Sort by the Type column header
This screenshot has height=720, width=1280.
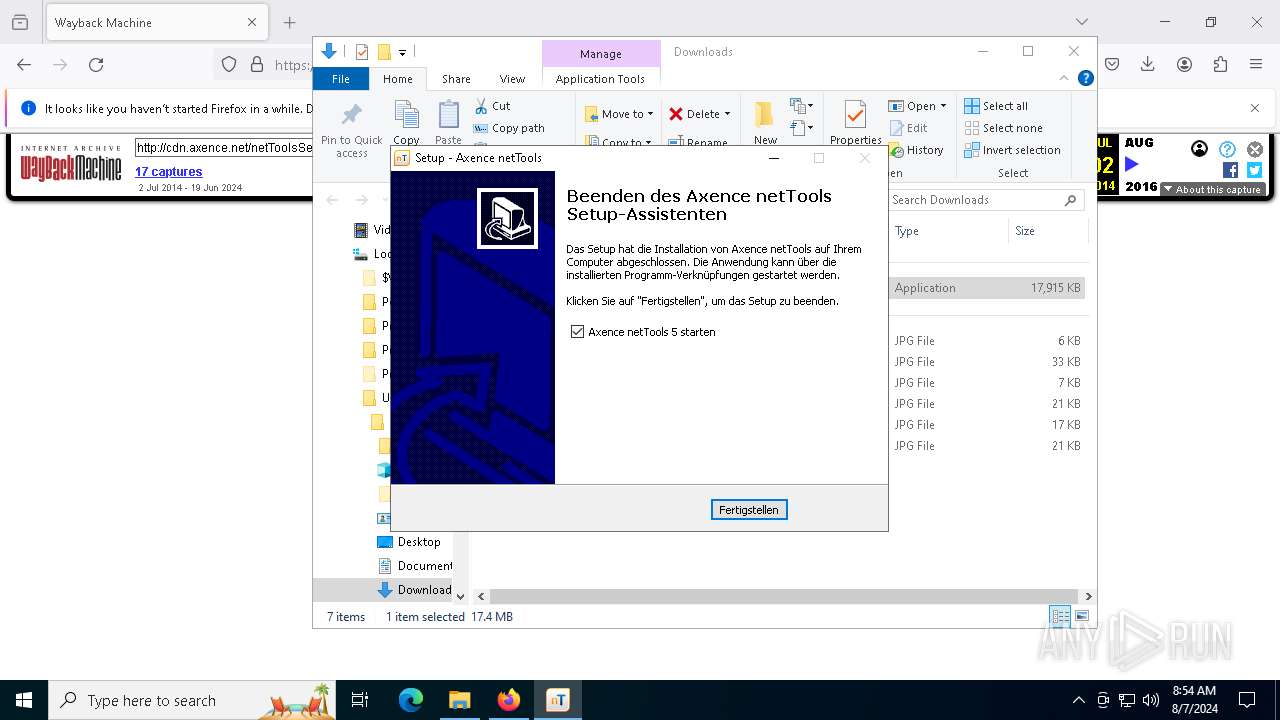[948, 231]
